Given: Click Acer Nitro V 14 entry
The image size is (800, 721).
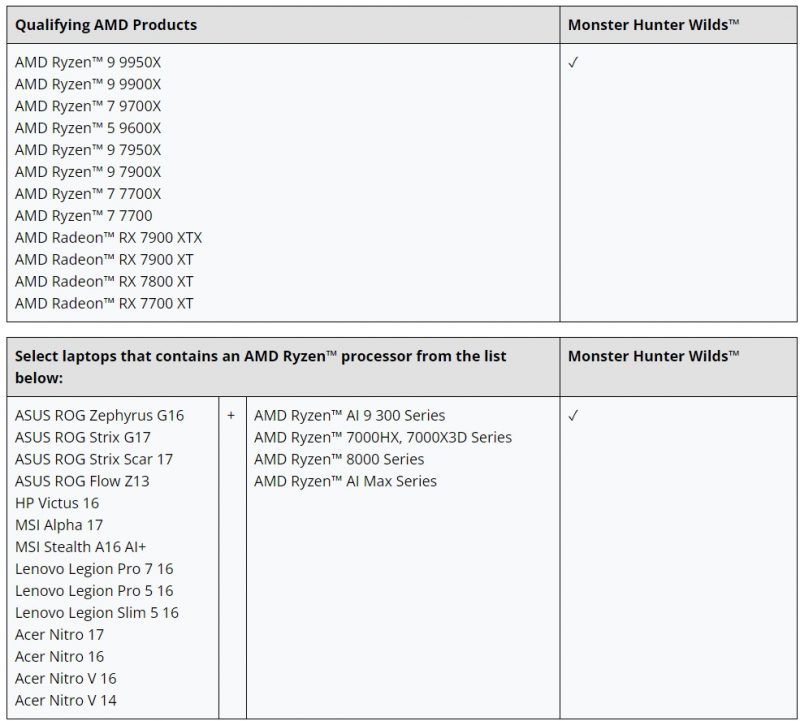Looking at the screenshot, I should (66, 701).
